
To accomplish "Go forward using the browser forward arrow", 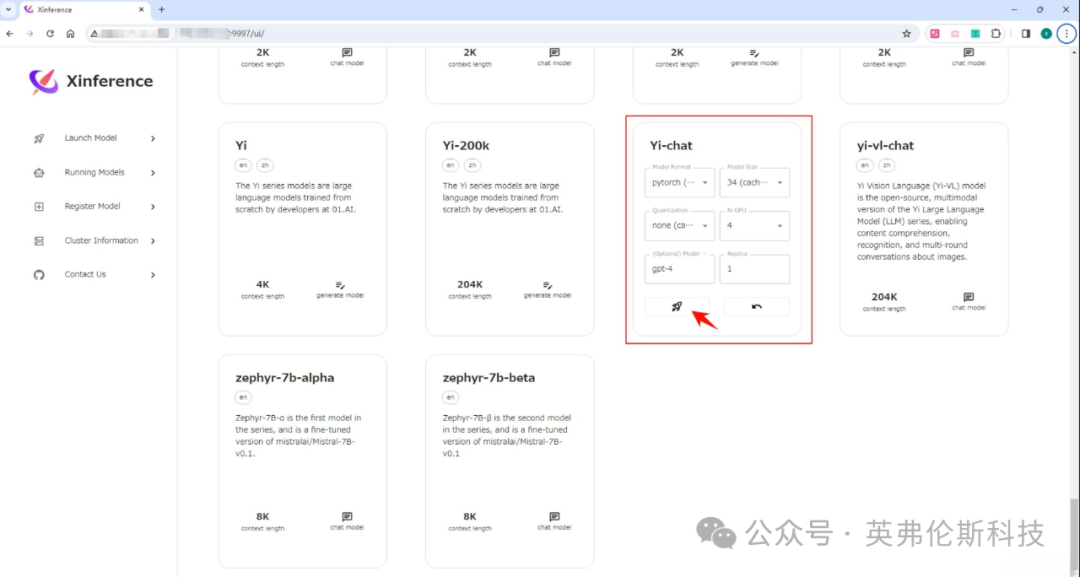I will point(30,33).
